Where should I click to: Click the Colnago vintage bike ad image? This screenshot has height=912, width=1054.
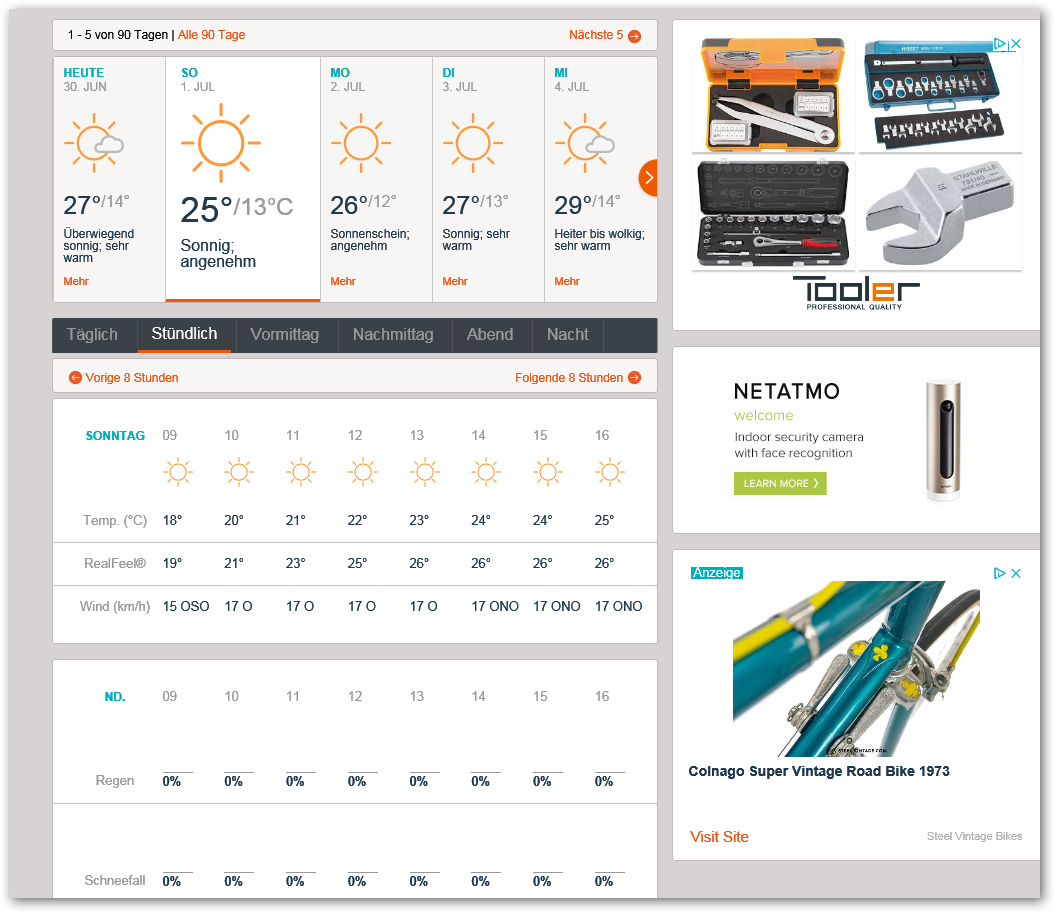point(856,668)
